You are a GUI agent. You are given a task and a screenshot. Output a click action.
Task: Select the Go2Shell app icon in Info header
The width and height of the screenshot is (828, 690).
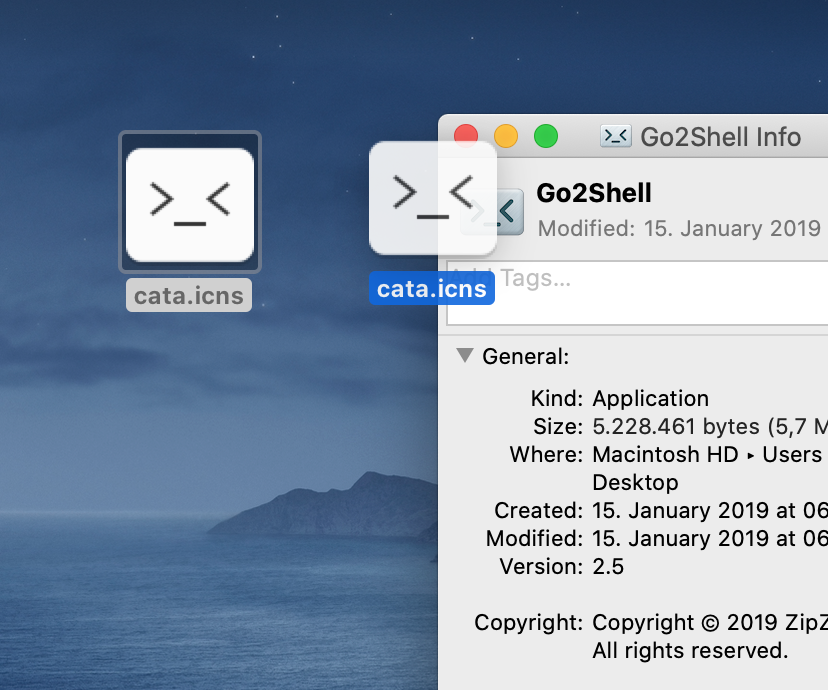[x=494, y=212]
